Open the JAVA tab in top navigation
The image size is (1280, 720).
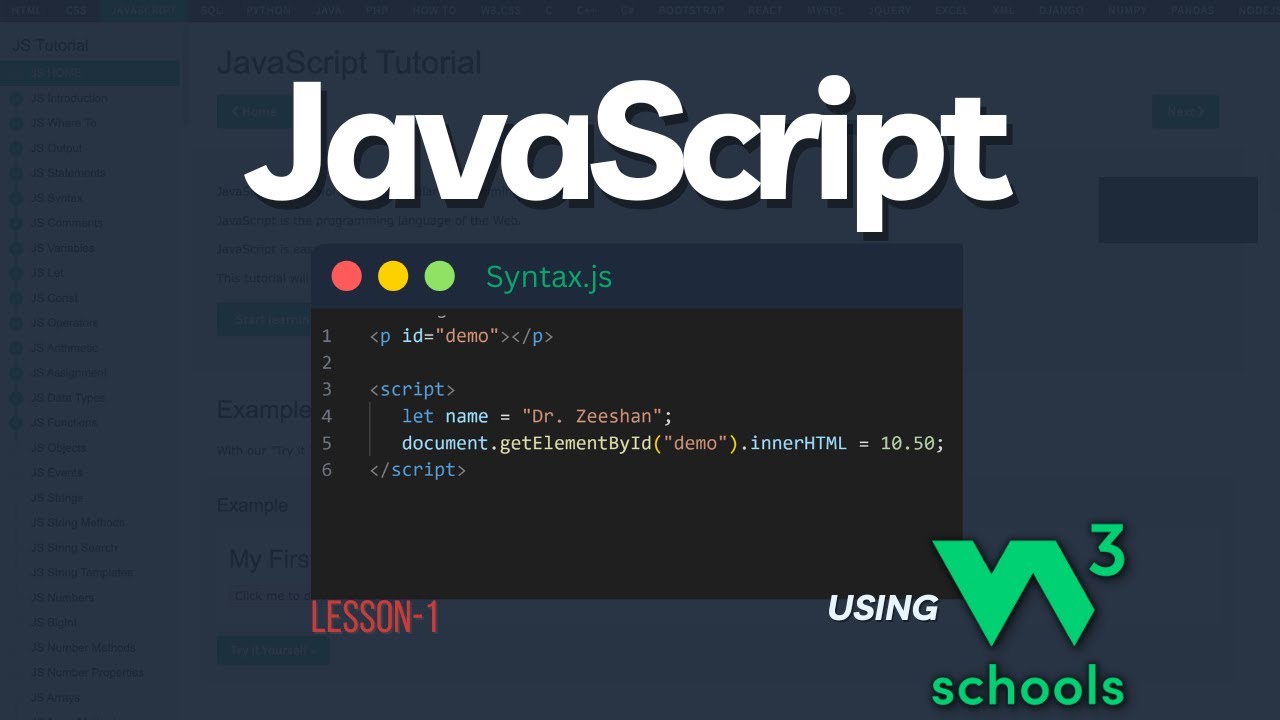[329, 10]
